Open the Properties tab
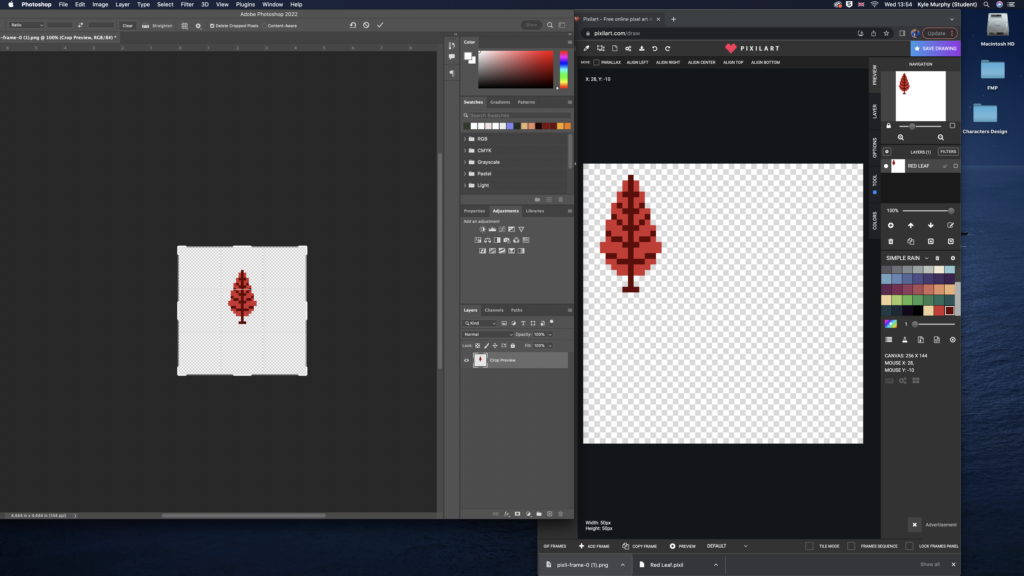The height and width of the screenshot is (576, 1024). click(474, 211)
